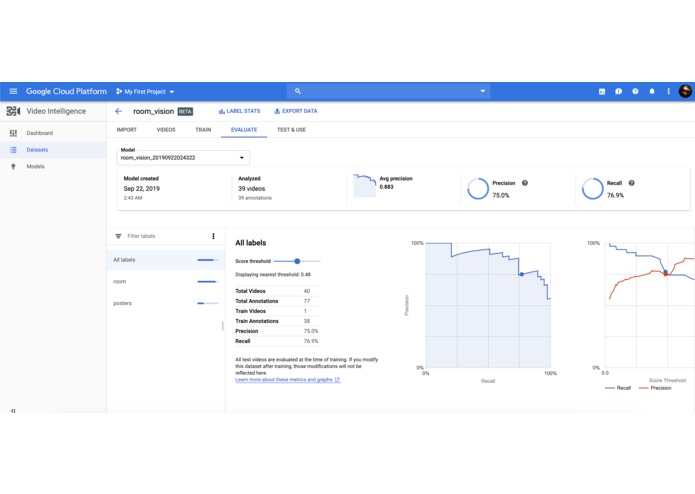Click the Recall help icon
The image size is (695, 494).
(x=632, y=183)
